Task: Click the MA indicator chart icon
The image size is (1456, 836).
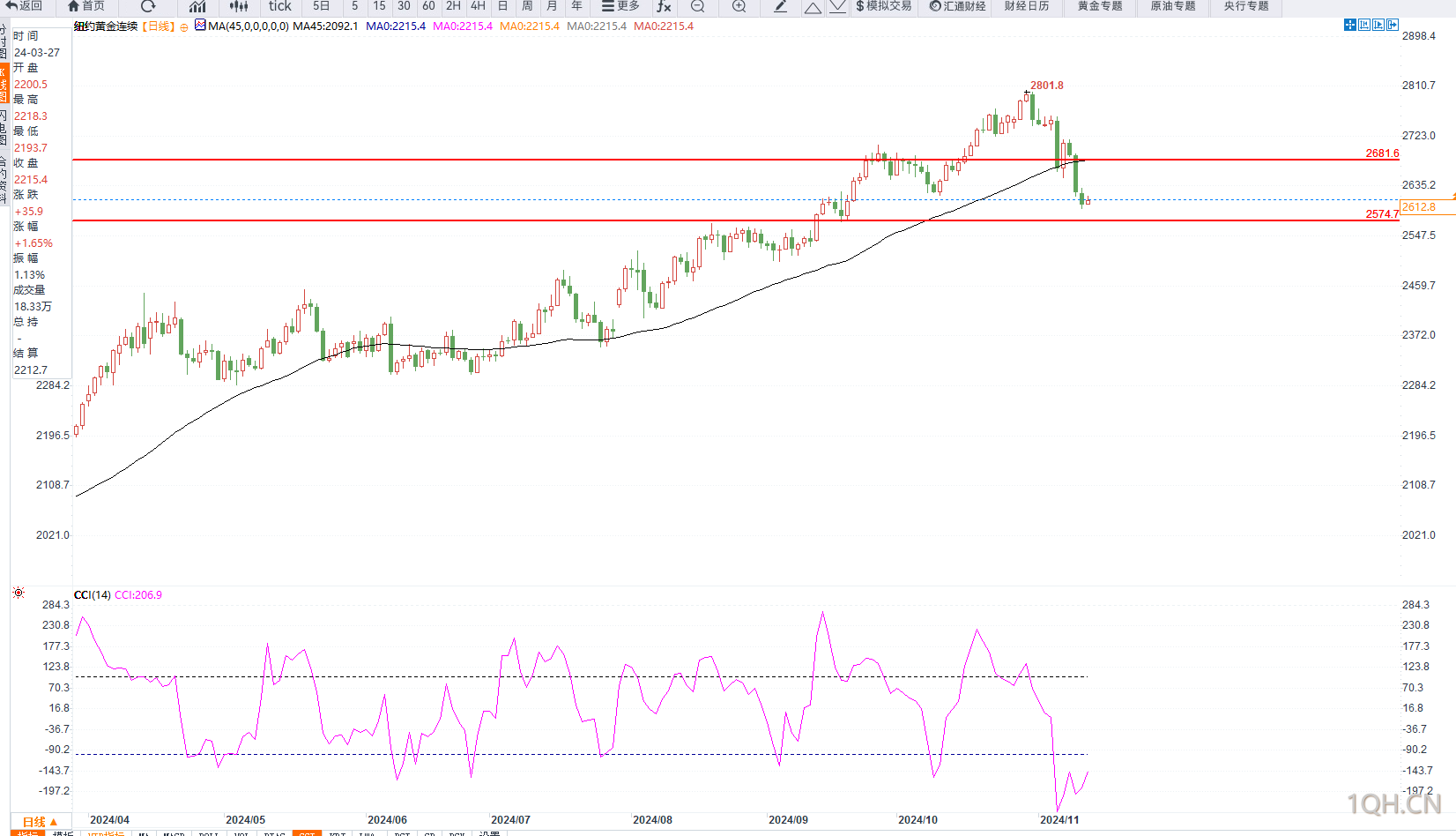Action: [x=200, y=26]
